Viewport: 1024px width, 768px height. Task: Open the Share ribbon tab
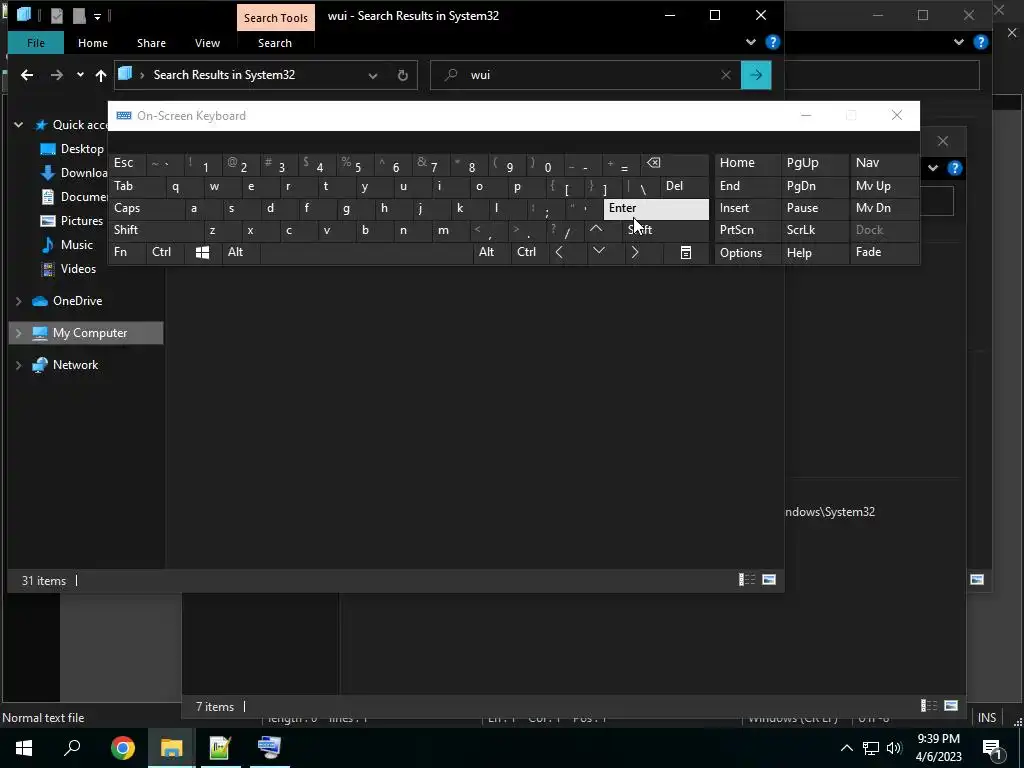pos(151,43)
